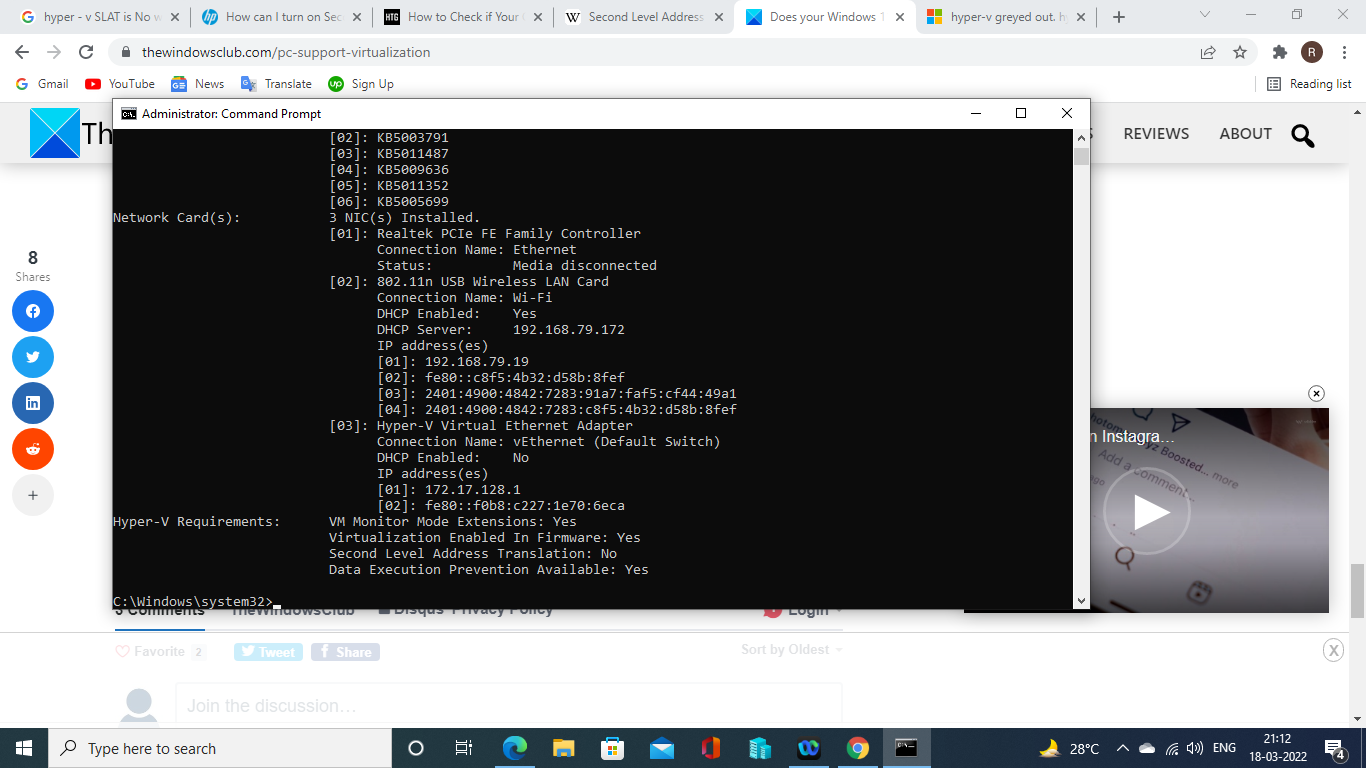Click Command Prompt scrollbar up arrow
The height and width of the screenshot is (768, 1366).
point(1081,138)
